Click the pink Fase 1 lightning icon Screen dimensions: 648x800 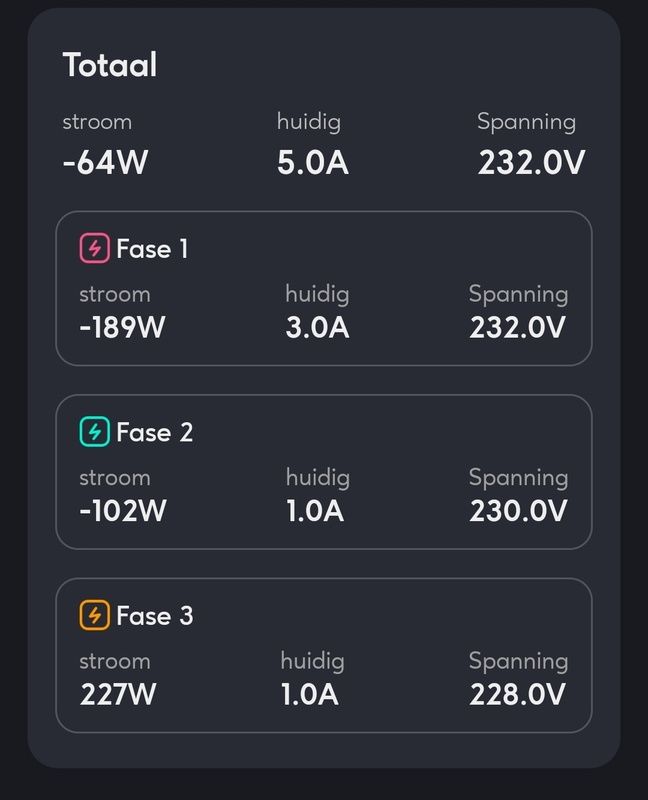tap(94, 248)
